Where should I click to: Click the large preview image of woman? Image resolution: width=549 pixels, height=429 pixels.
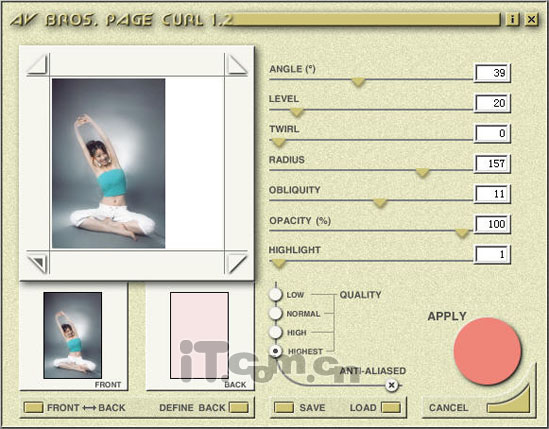click(109, 164)
